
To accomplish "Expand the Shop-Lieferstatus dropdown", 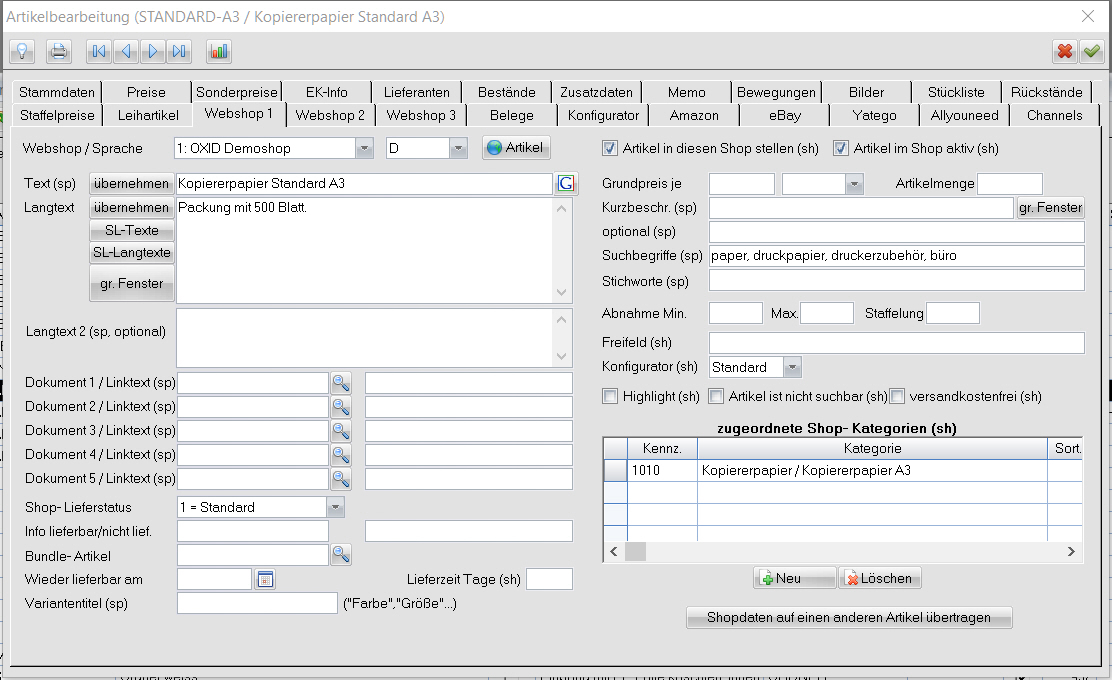I will pyautogui.click(x=335, y=507).
